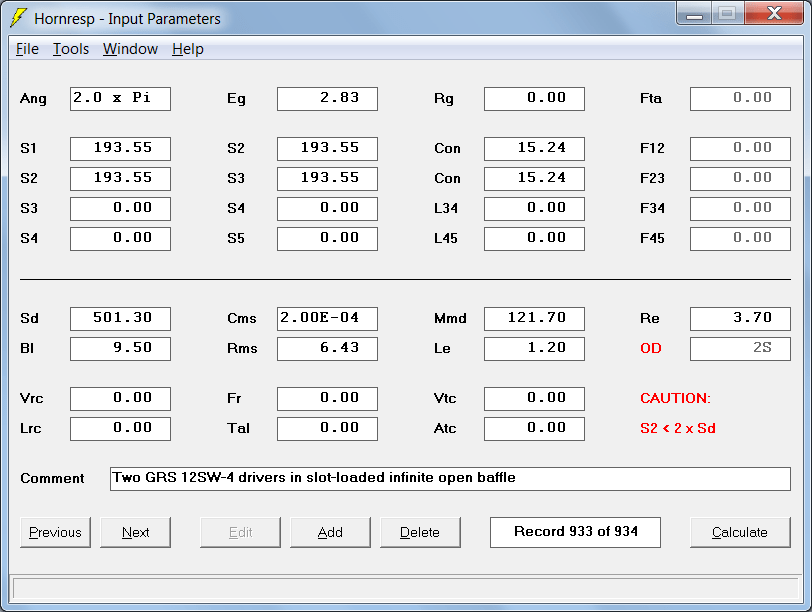Screen dimensions: 812x612
Task: Select the second Con field in S2 row
Action: 534,179
